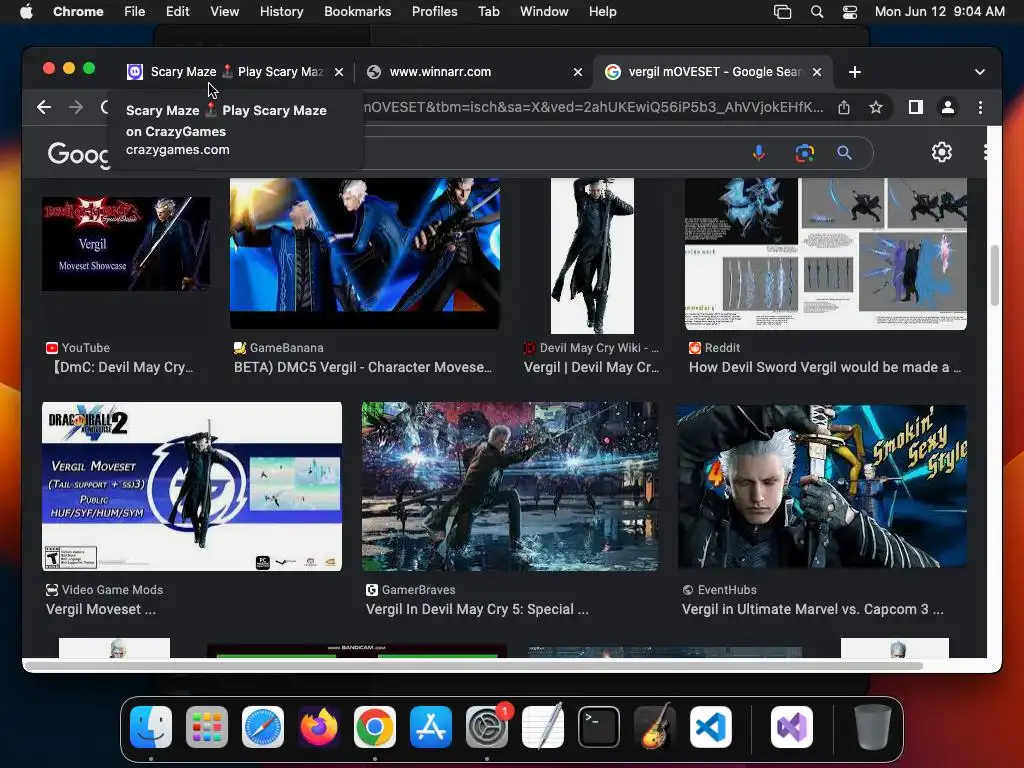The image size is (1024, 768).
Task: Open the File menu
Action: (x=135, y=12)
